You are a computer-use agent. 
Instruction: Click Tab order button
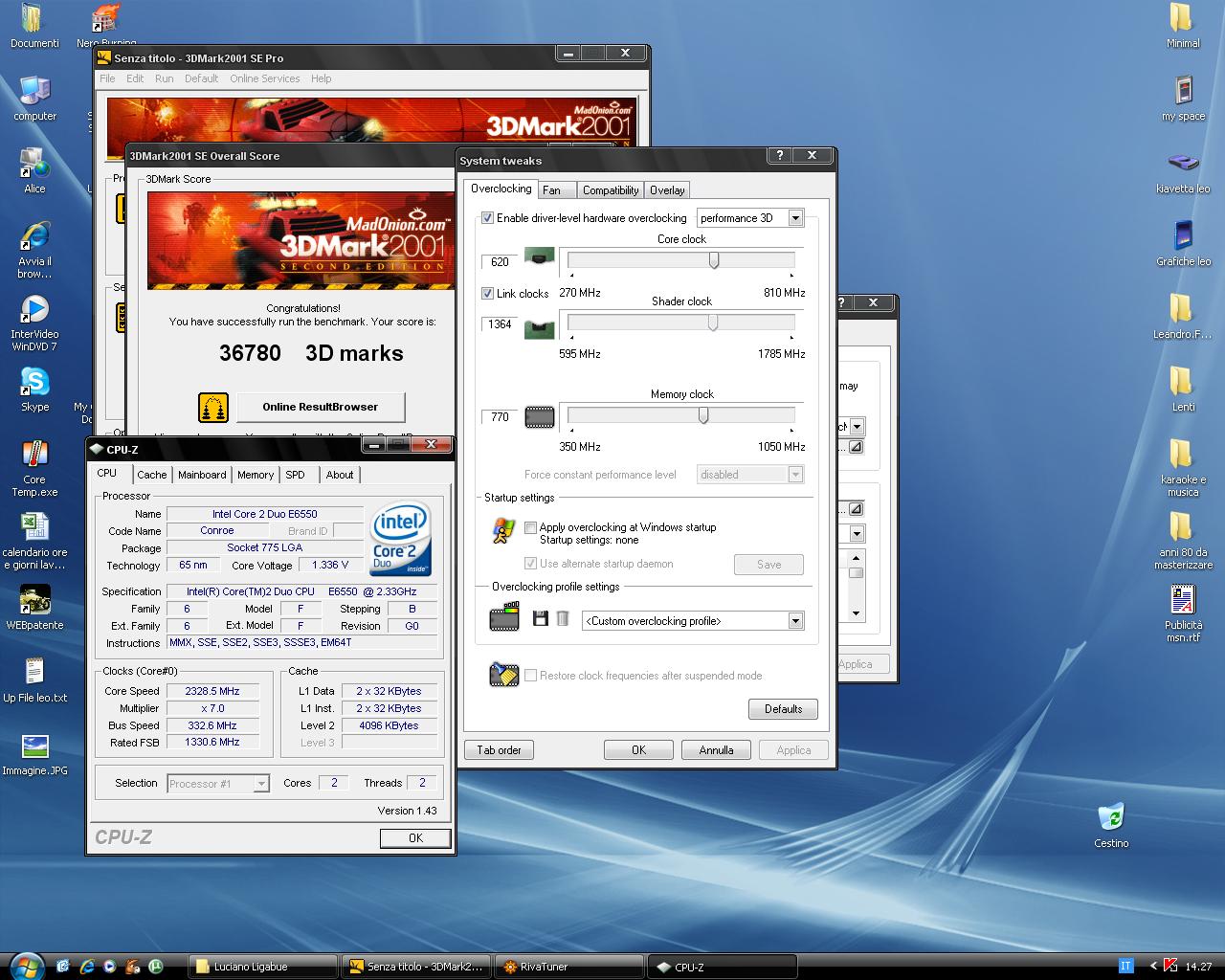click(499, 750)
